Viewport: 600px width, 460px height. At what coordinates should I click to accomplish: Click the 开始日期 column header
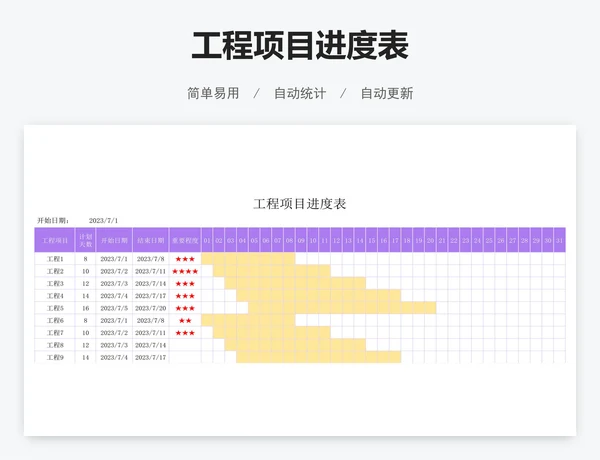pos(114,240)
